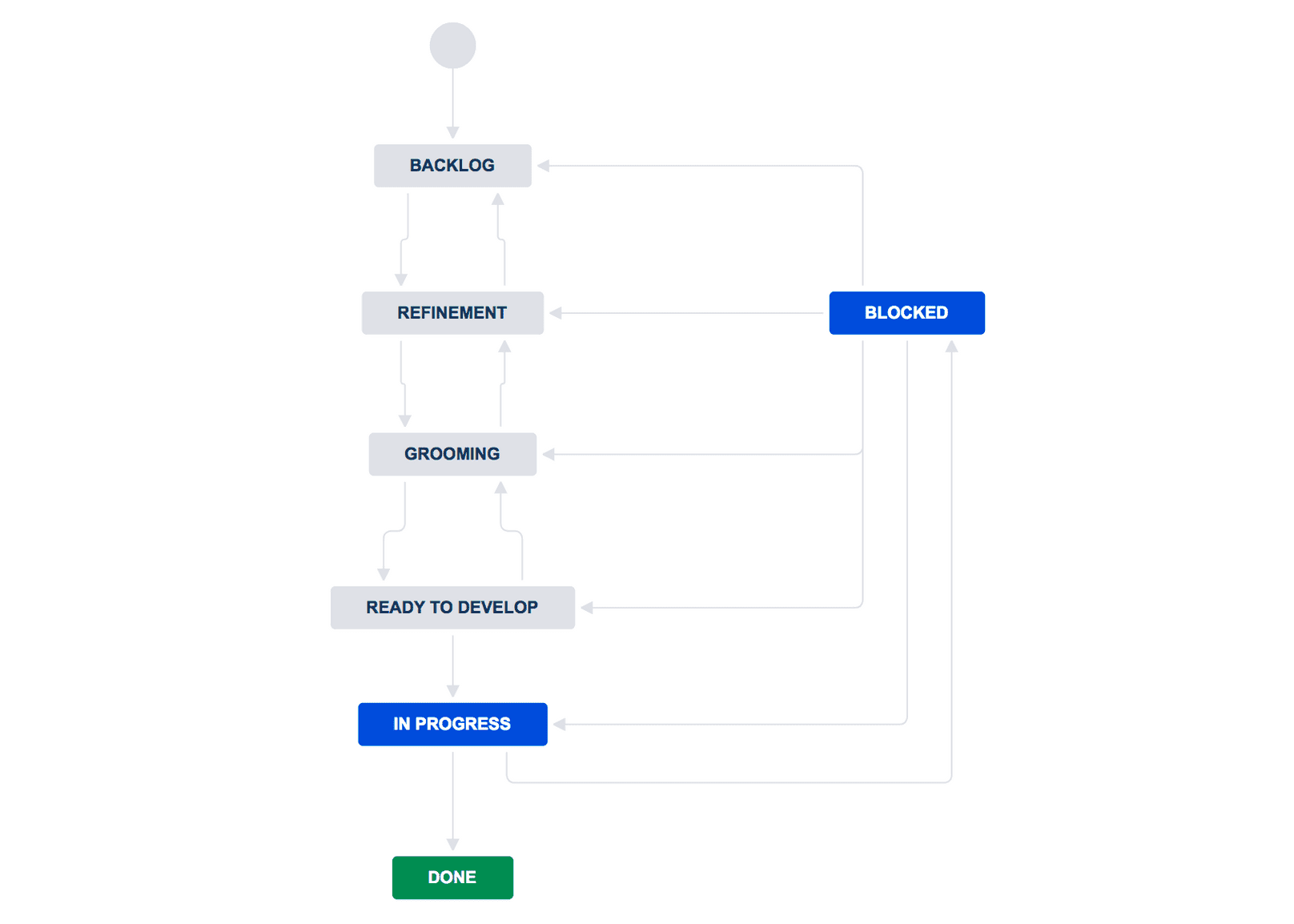1294x924 pixels.
Task: Click arrowhead entering IN PROGRESS from the right
Action: coord(560,725)
